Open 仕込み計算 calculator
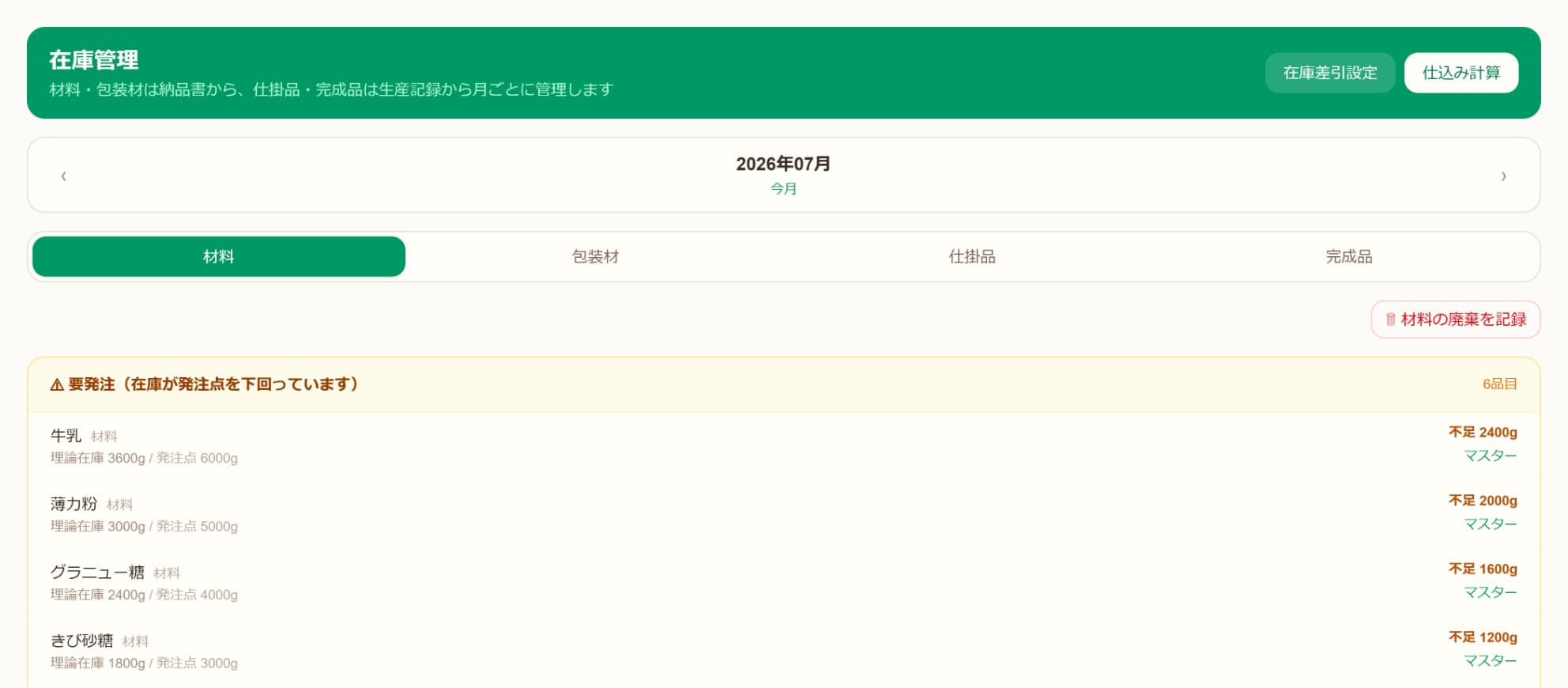1568x688 pixels. (1461, 73)
